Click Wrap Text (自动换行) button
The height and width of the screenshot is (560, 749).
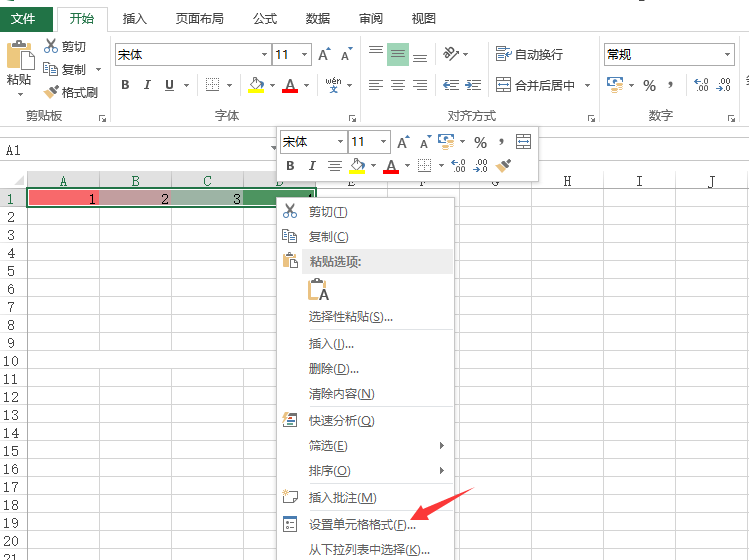point(529,54)
